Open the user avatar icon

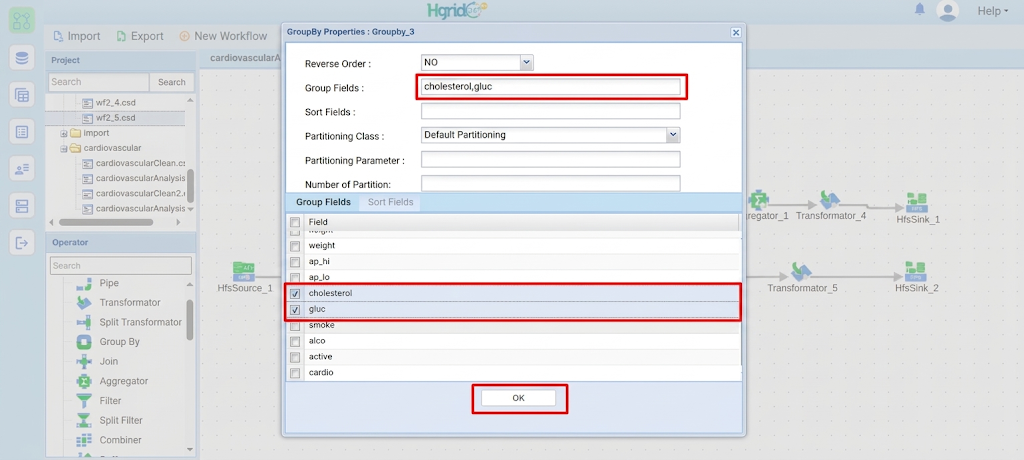947,10
